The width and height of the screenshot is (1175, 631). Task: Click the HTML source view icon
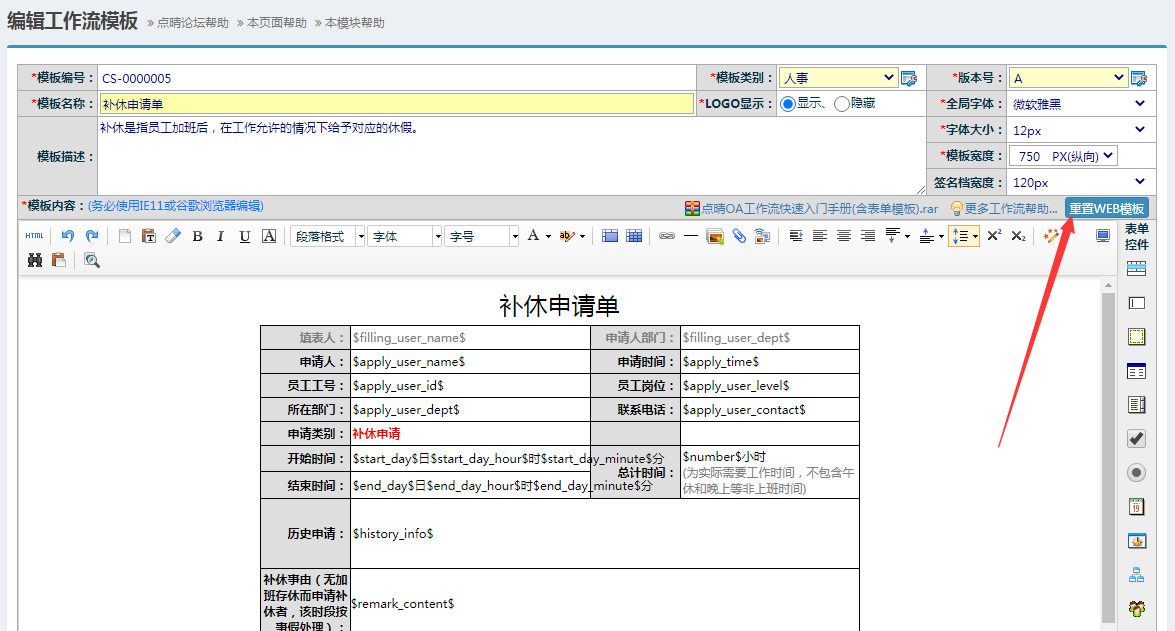(34, 236)
